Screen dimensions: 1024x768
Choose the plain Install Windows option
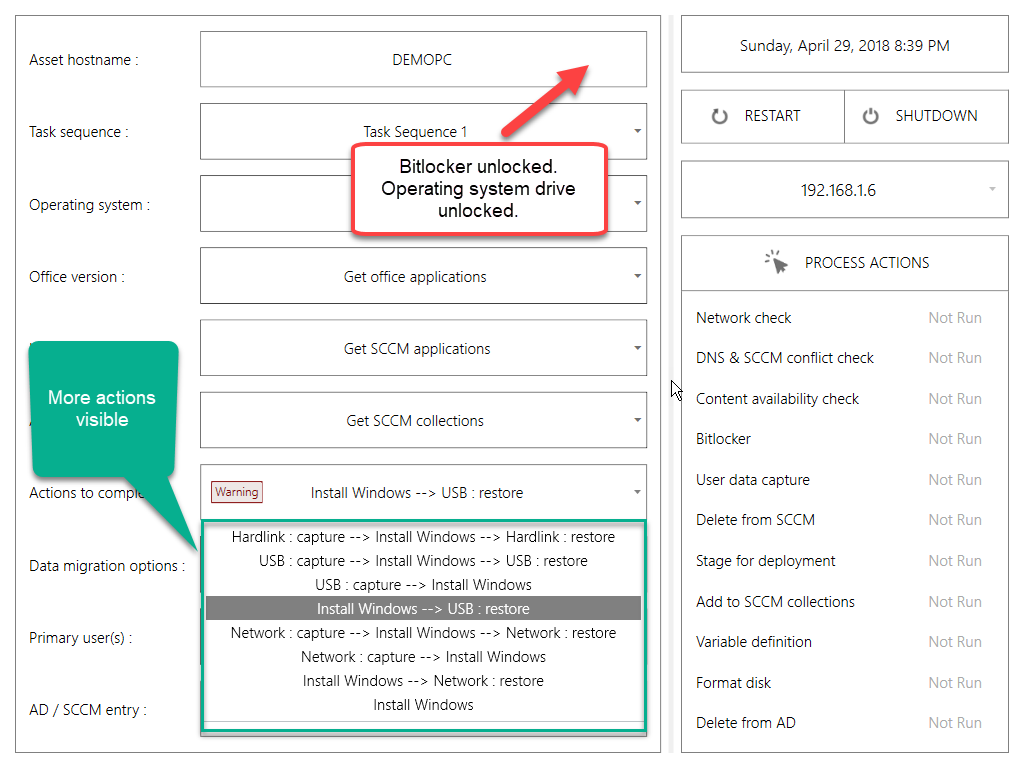pos(423,705)
